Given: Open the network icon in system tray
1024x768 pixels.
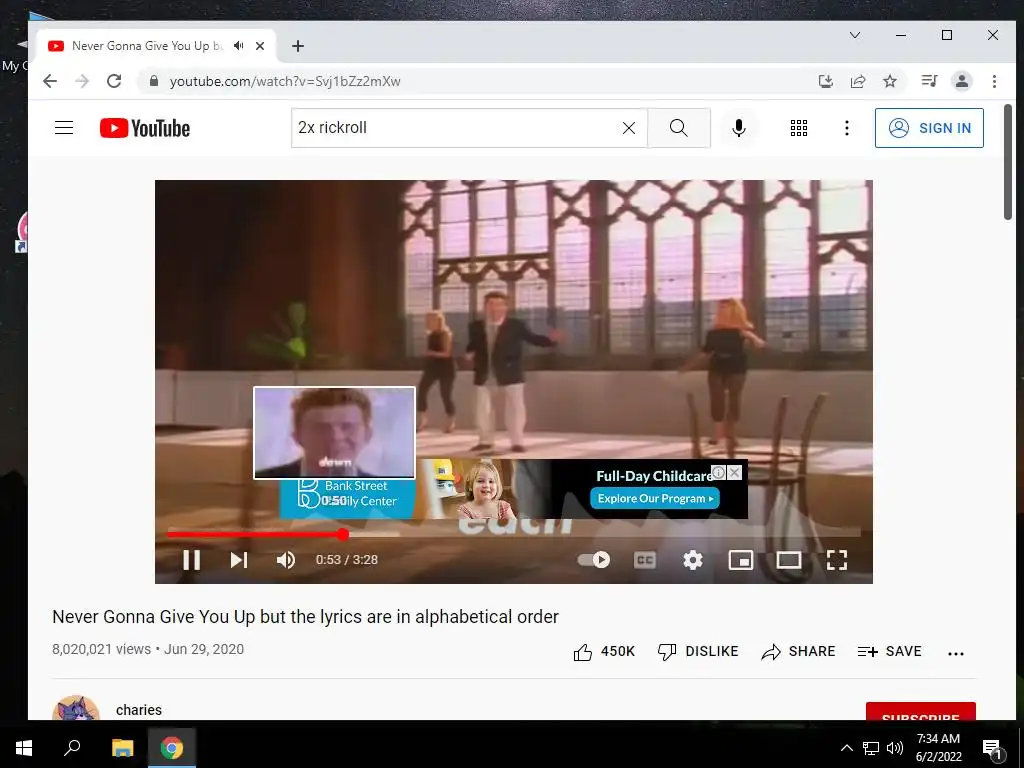Looking at the screenshot, I should [x=871, y=748].
